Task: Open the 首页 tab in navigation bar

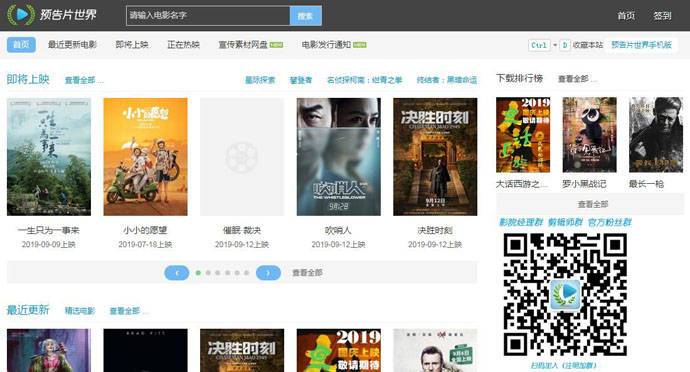Action: click(21, 44)
